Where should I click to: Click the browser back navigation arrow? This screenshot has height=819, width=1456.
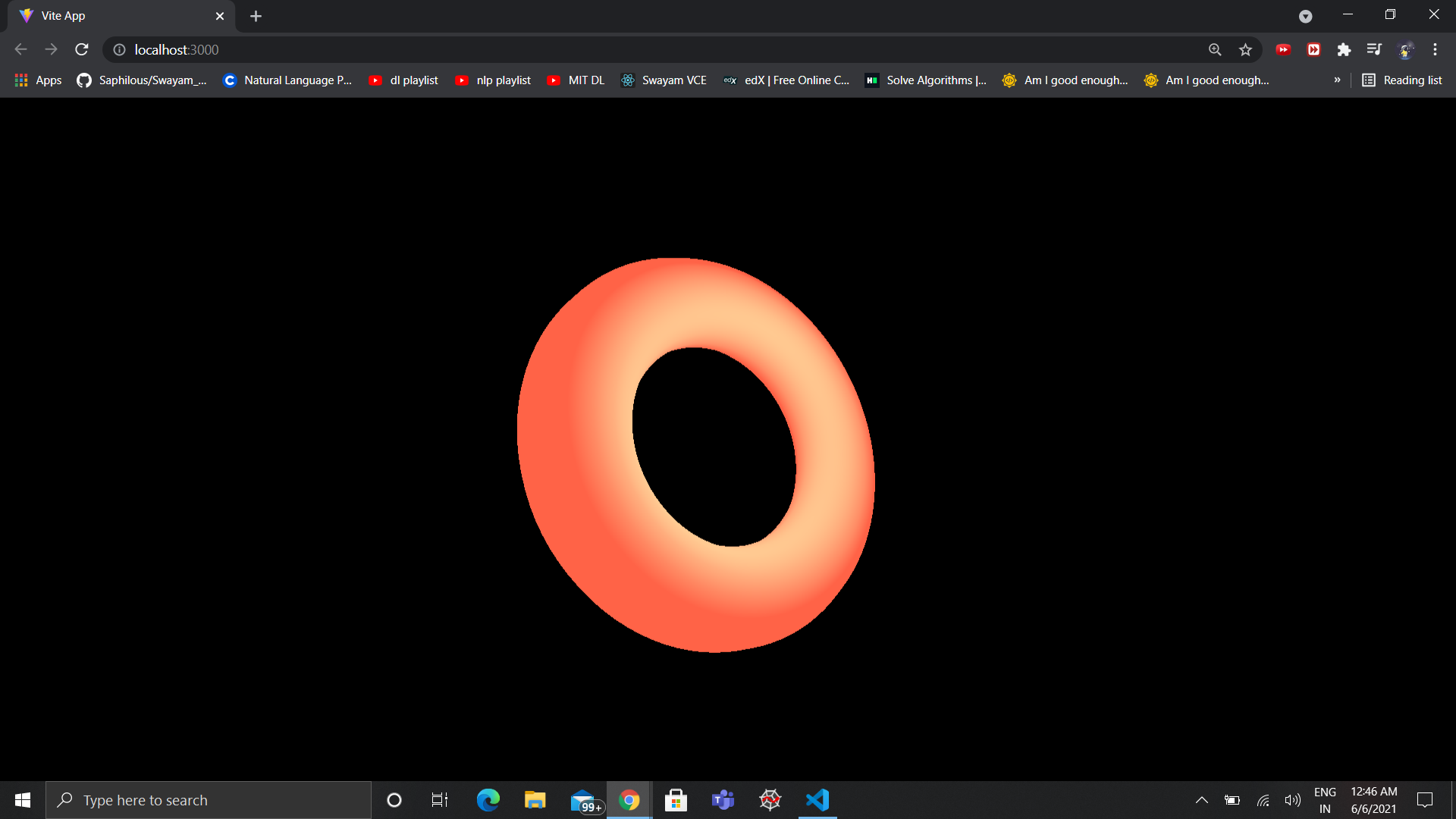20,49
